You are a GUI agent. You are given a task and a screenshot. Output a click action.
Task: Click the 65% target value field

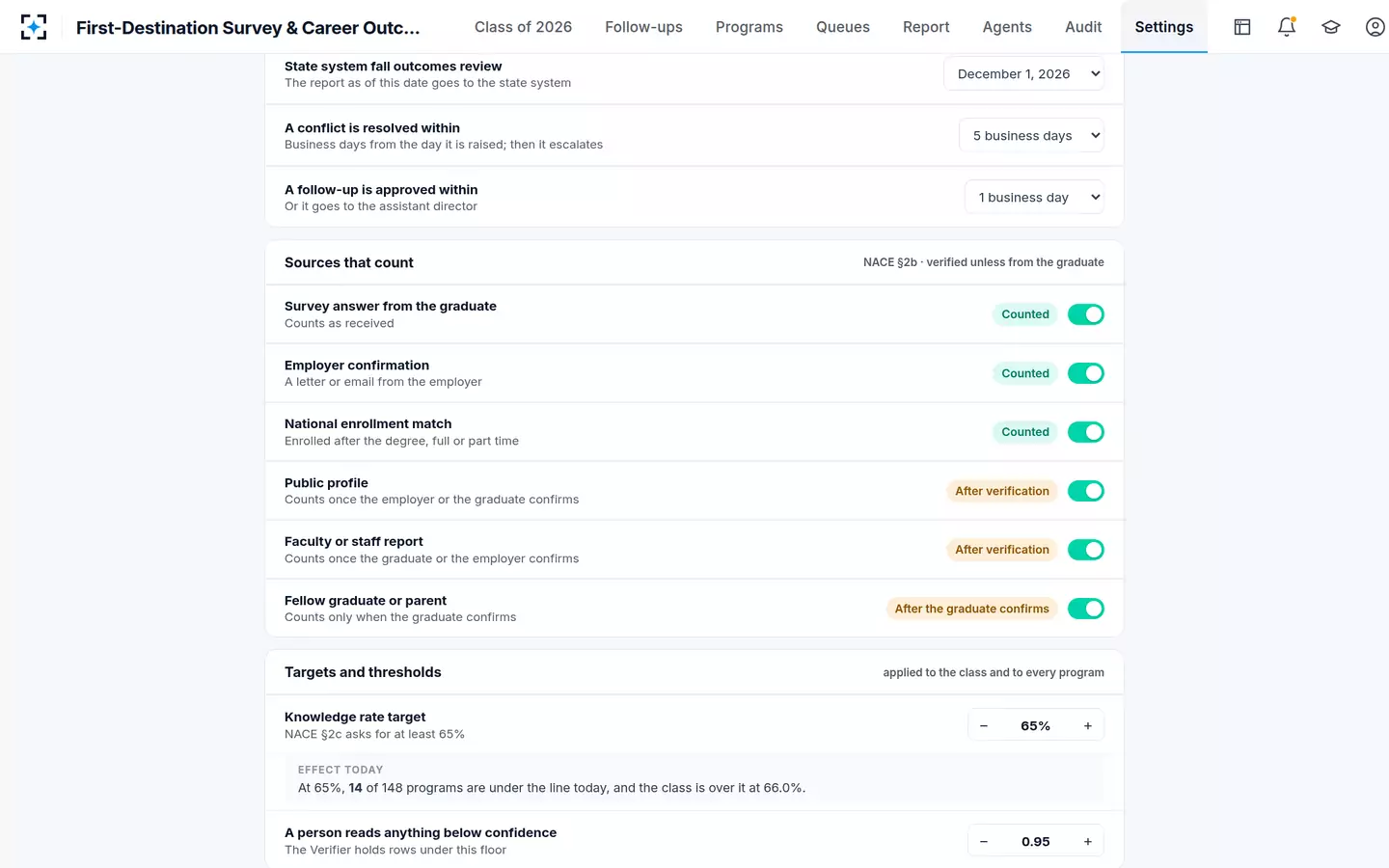(x=1036, y=726)
